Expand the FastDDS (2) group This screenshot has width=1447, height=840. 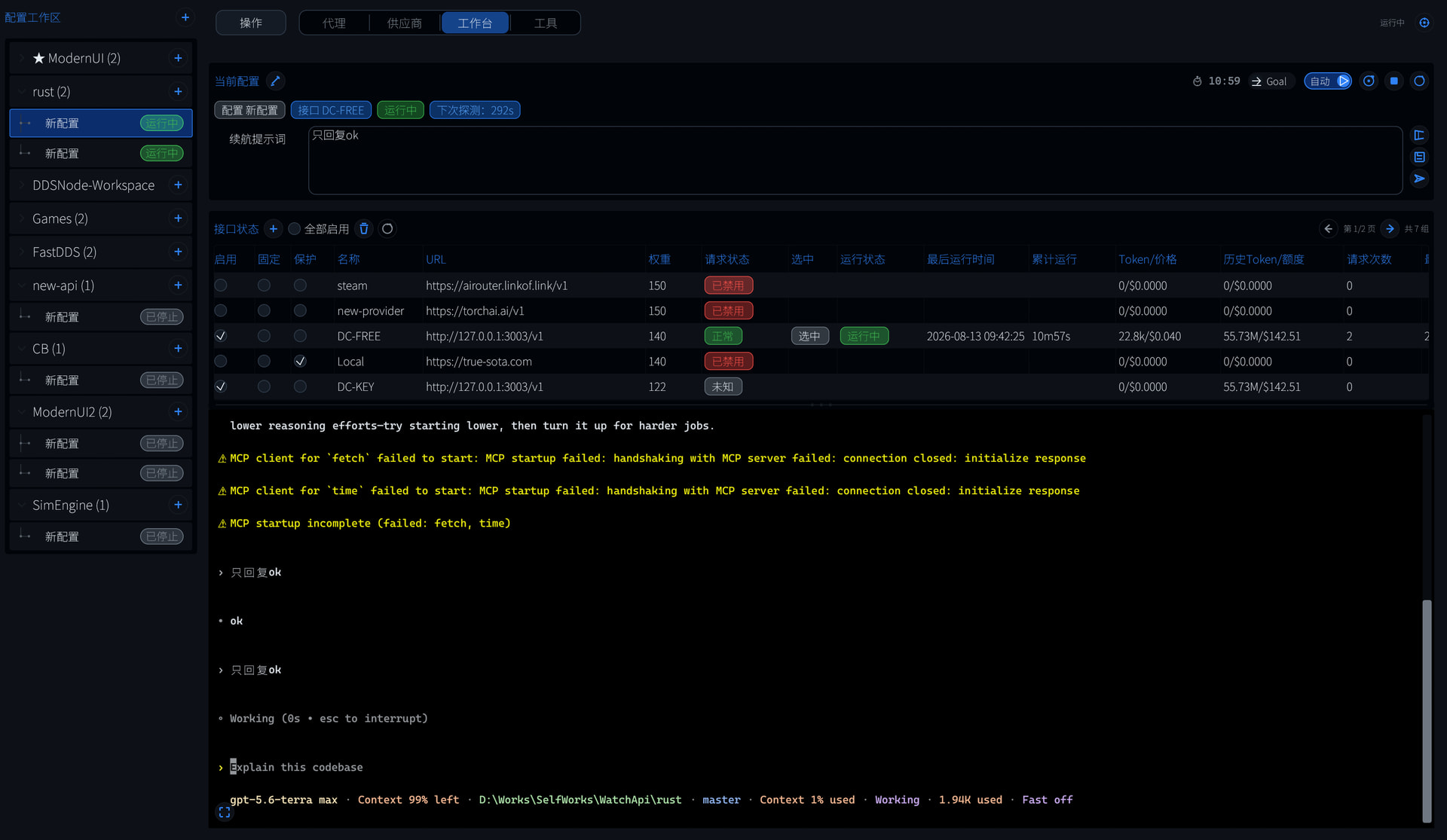point(22,252)
